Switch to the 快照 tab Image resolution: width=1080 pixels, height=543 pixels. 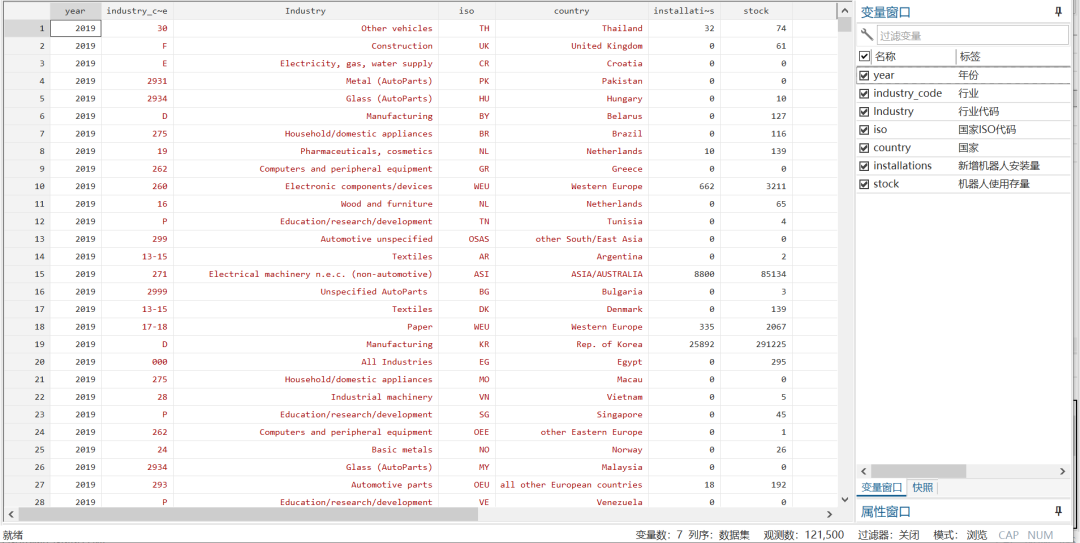[x=923, y=487]
